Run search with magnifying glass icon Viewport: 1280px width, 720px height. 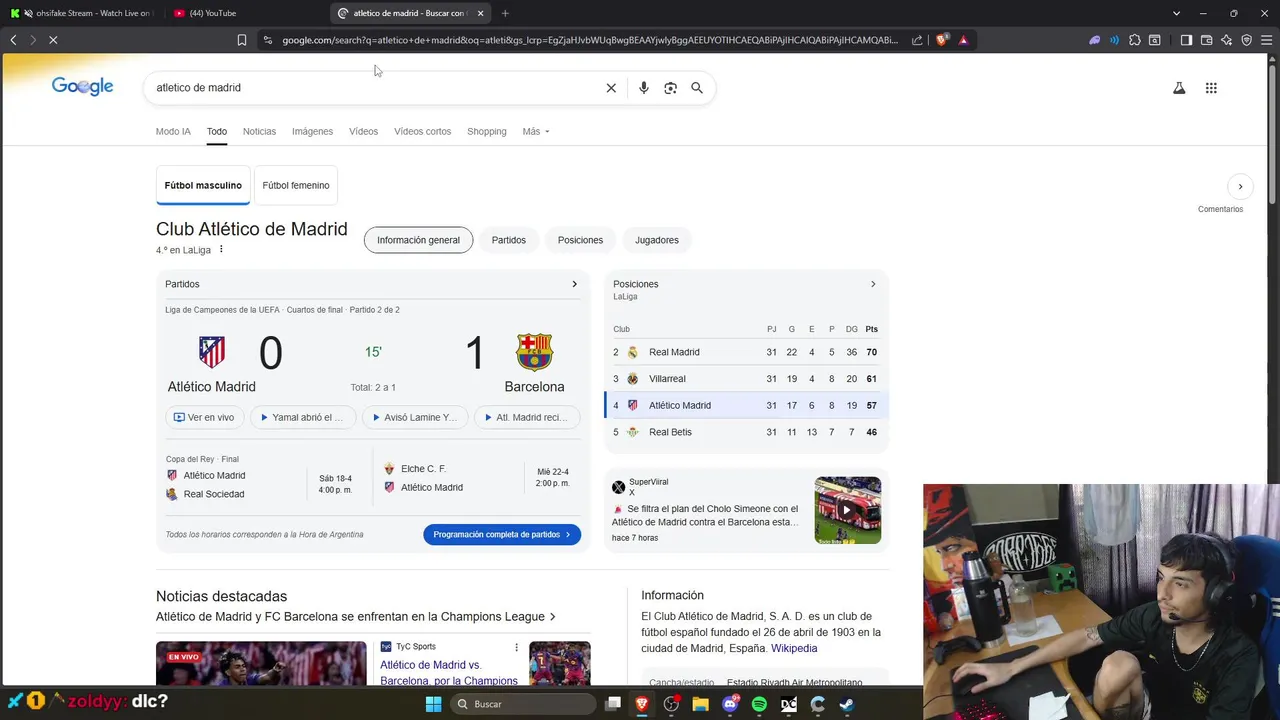[697, 88]
